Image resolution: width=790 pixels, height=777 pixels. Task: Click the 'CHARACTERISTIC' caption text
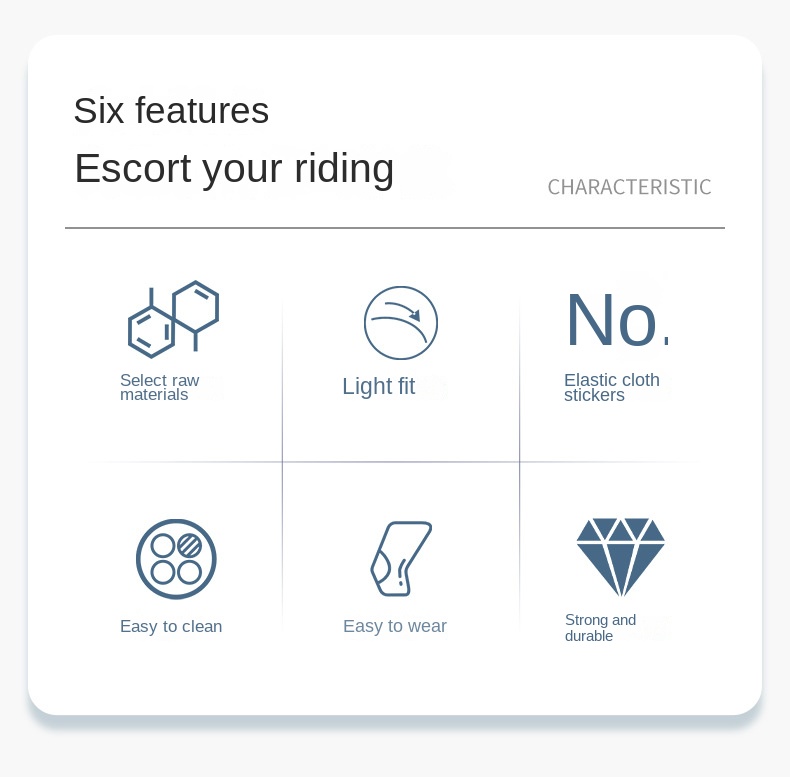pos(629,187)
